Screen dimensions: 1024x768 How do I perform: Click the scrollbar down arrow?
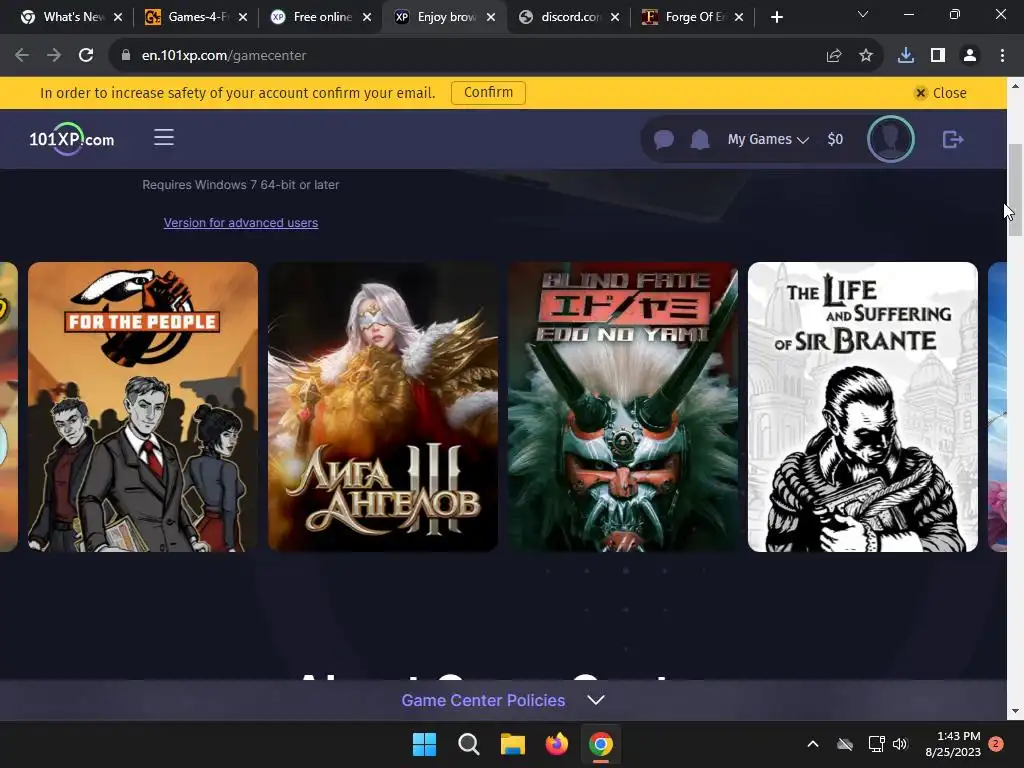point(1014,711)
